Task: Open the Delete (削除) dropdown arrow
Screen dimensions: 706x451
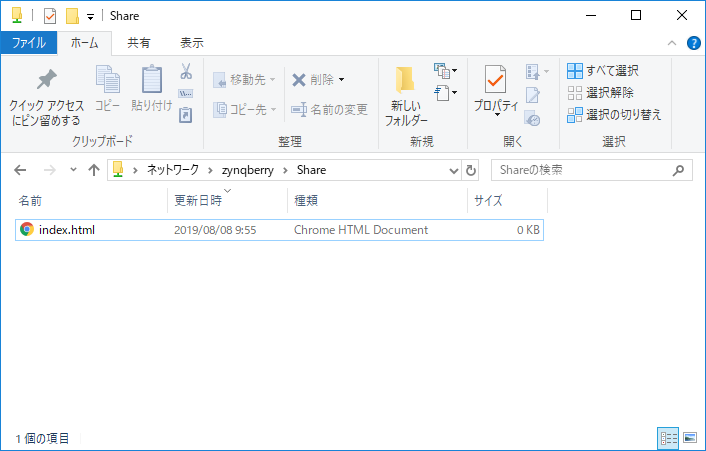Action: pos(341,79)
